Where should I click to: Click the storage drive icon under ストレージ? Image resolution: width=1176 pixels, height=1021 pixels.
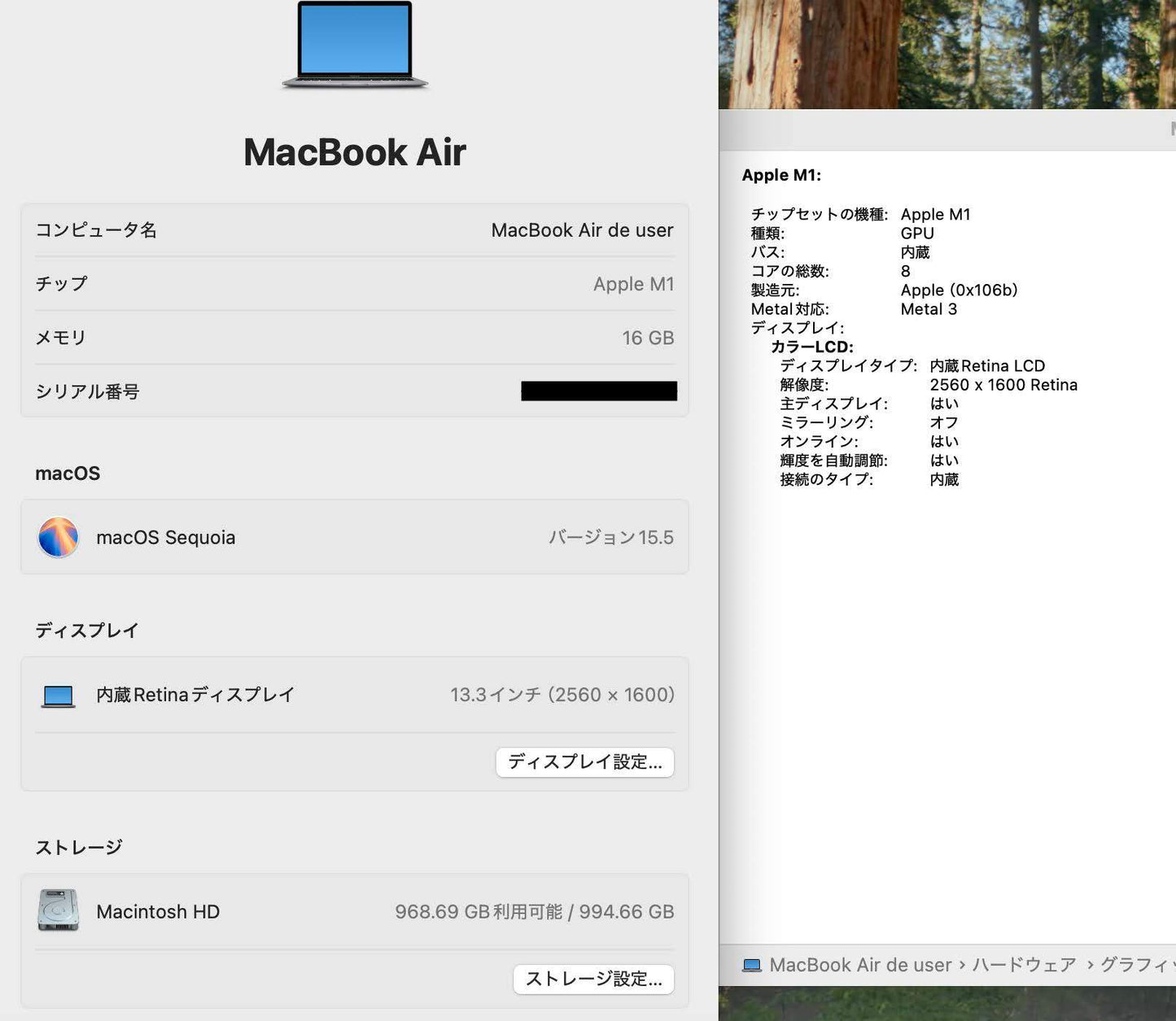(58, 911)
